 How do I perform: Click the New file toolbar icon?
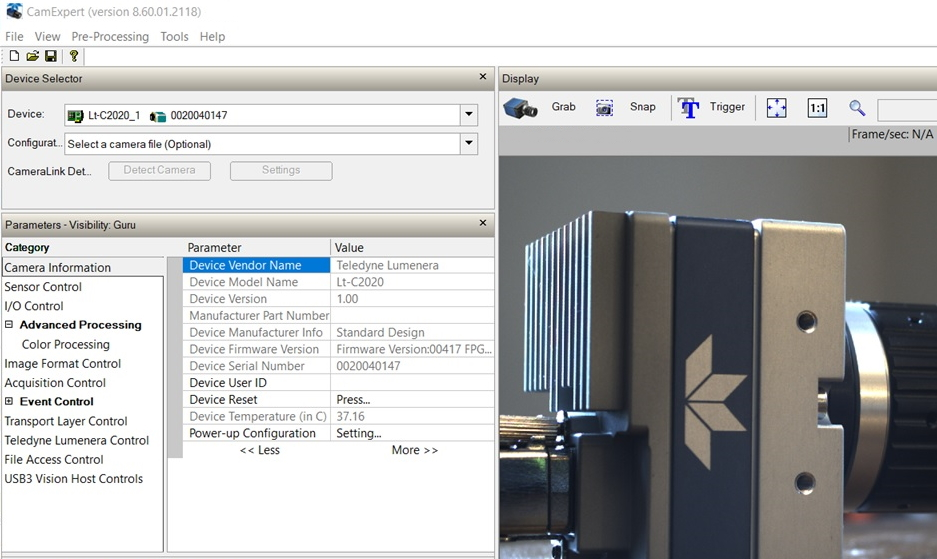click(14, 57)
